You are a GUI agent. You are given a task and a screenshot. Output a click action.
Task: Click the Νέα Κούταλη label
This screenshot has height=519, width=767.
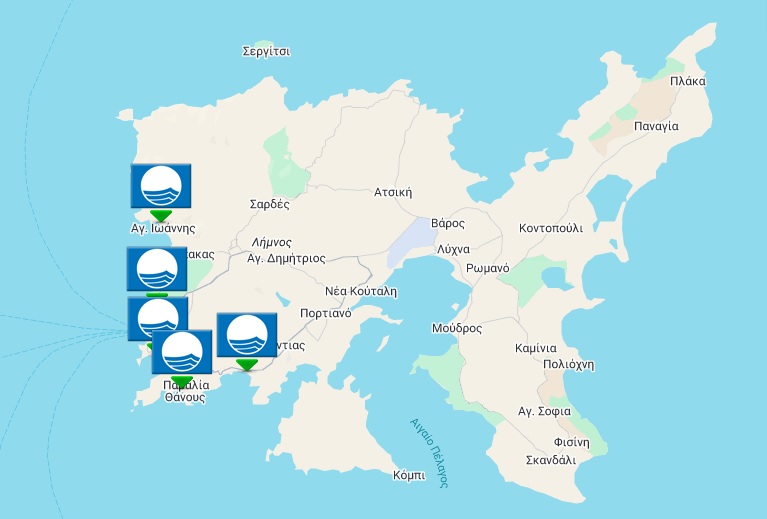click(x=361, y=292)
